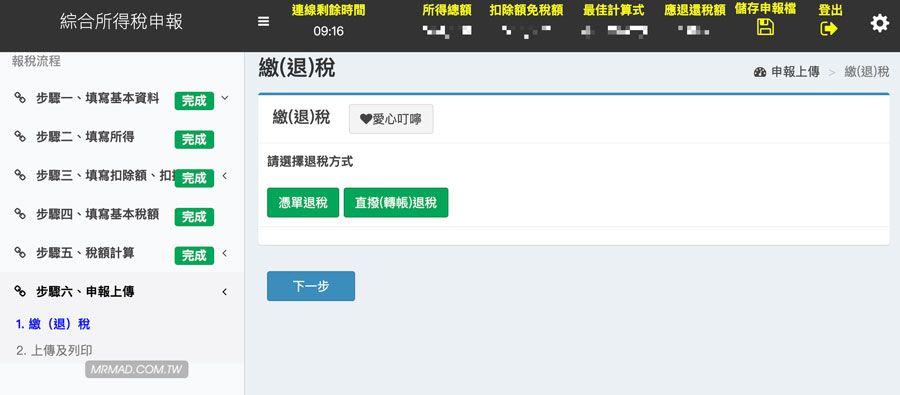Toggle the hamburger sidebar menu icon
Screen dimensions: 900x395
(x=263, y=22)
